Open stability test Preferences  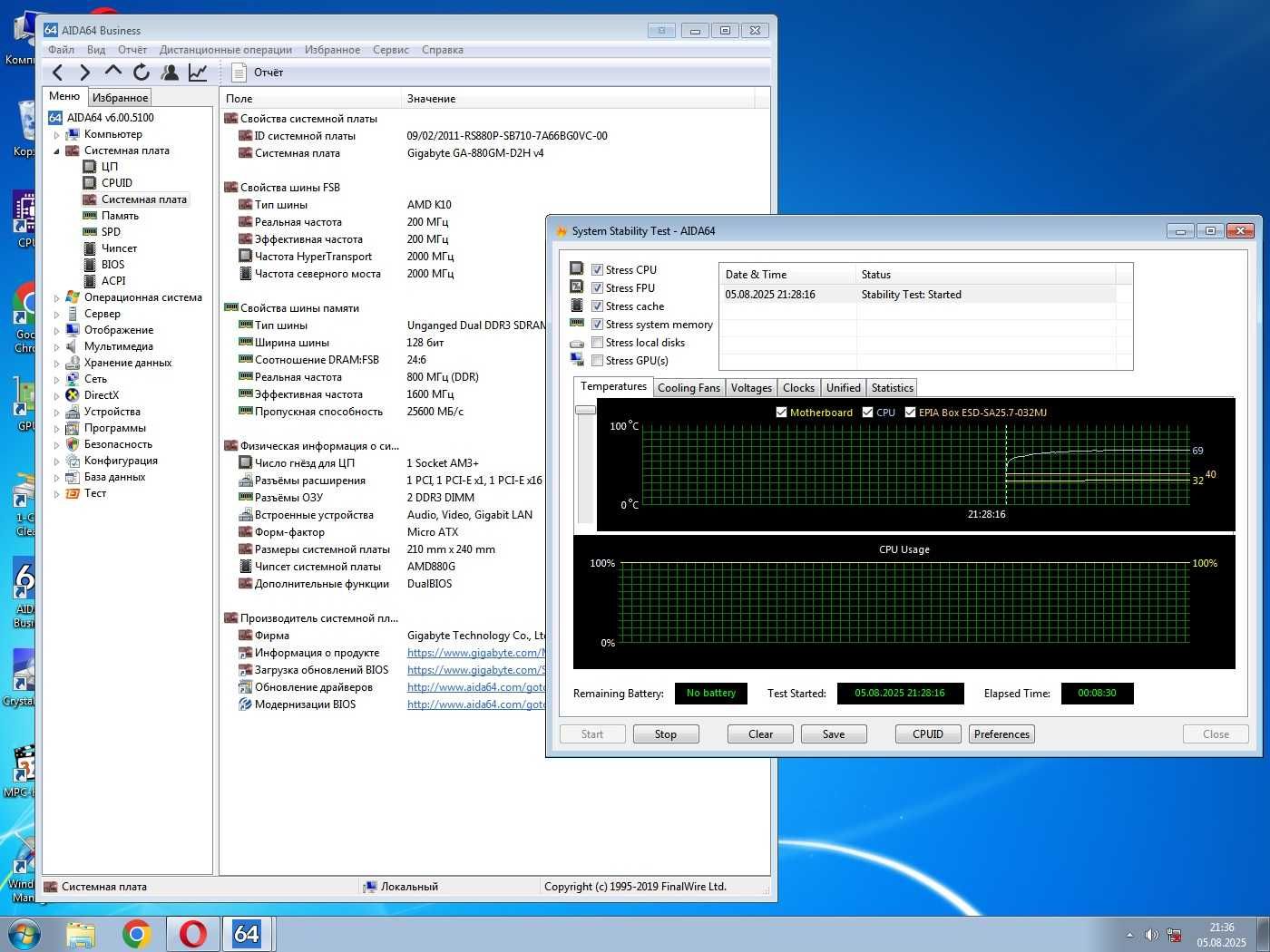1001,734
